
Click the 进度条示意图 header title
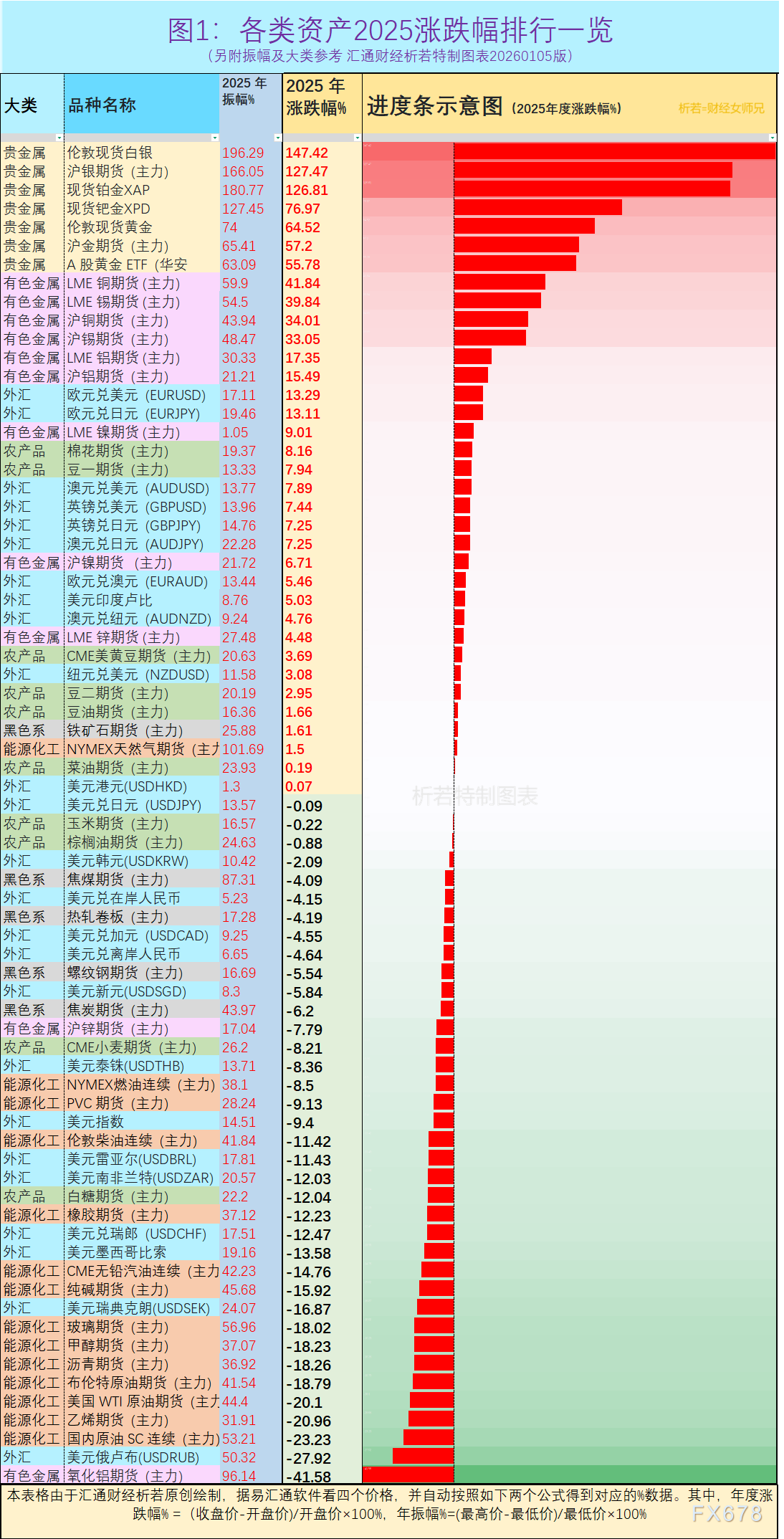tap(435, 106)
